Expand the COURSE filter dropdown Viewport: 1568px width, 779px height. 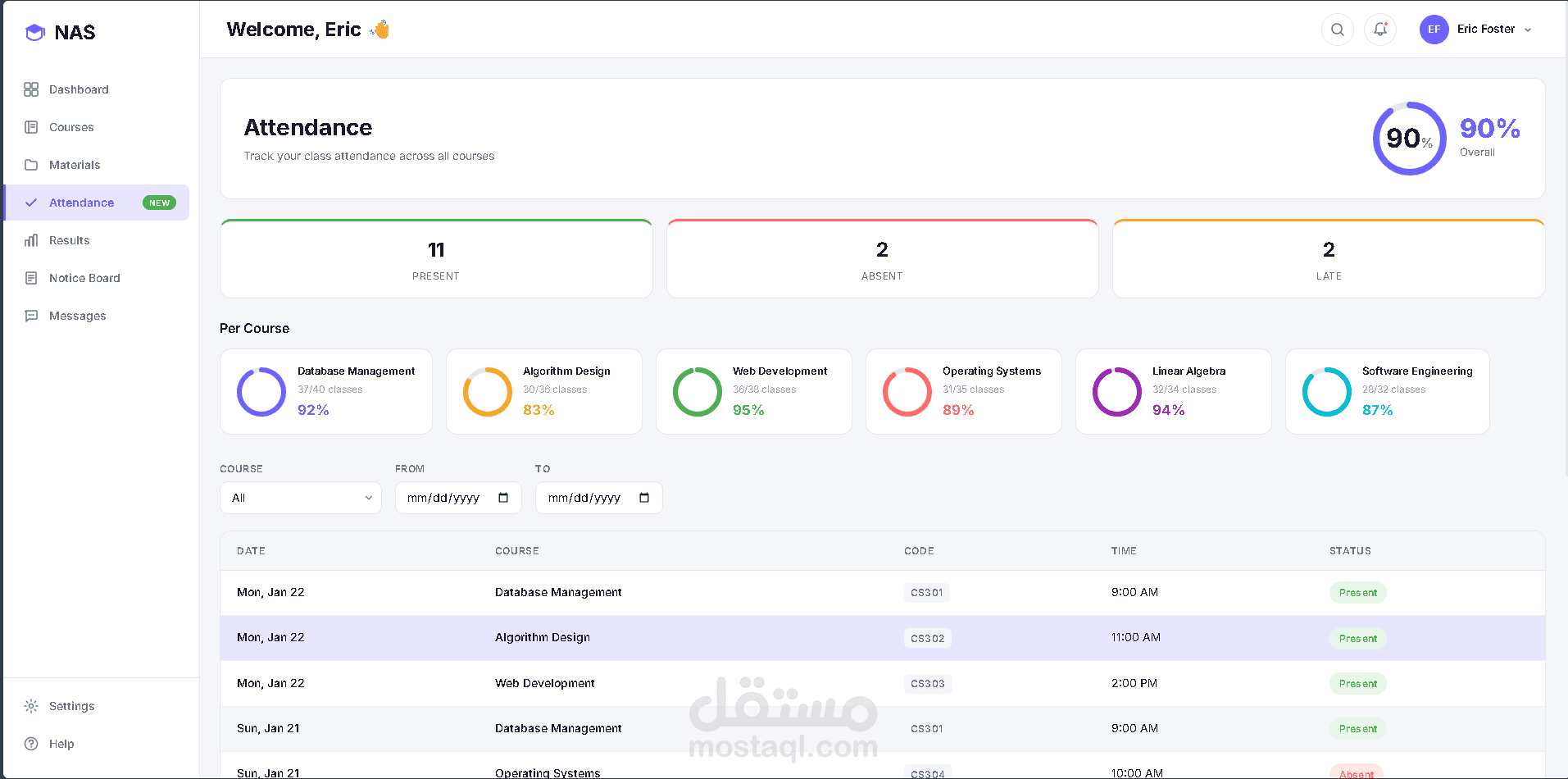[x=301, y=498]
